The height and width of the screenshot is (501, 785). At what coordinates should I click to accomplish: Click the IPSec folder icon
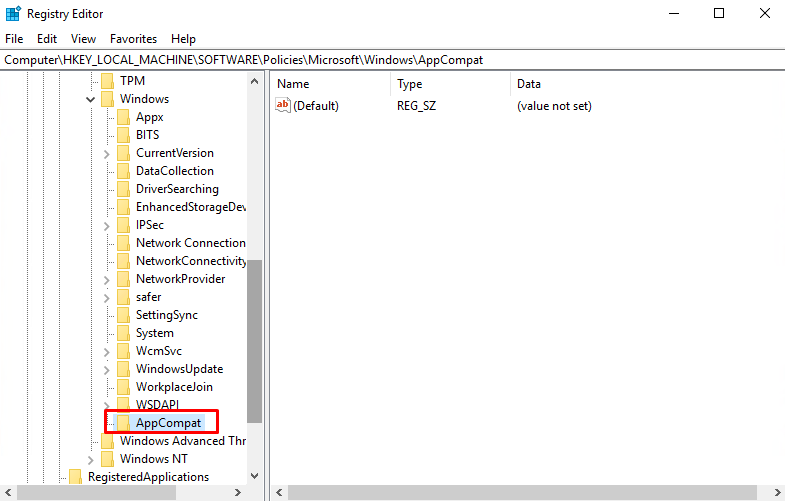click(x=123, y=225)
